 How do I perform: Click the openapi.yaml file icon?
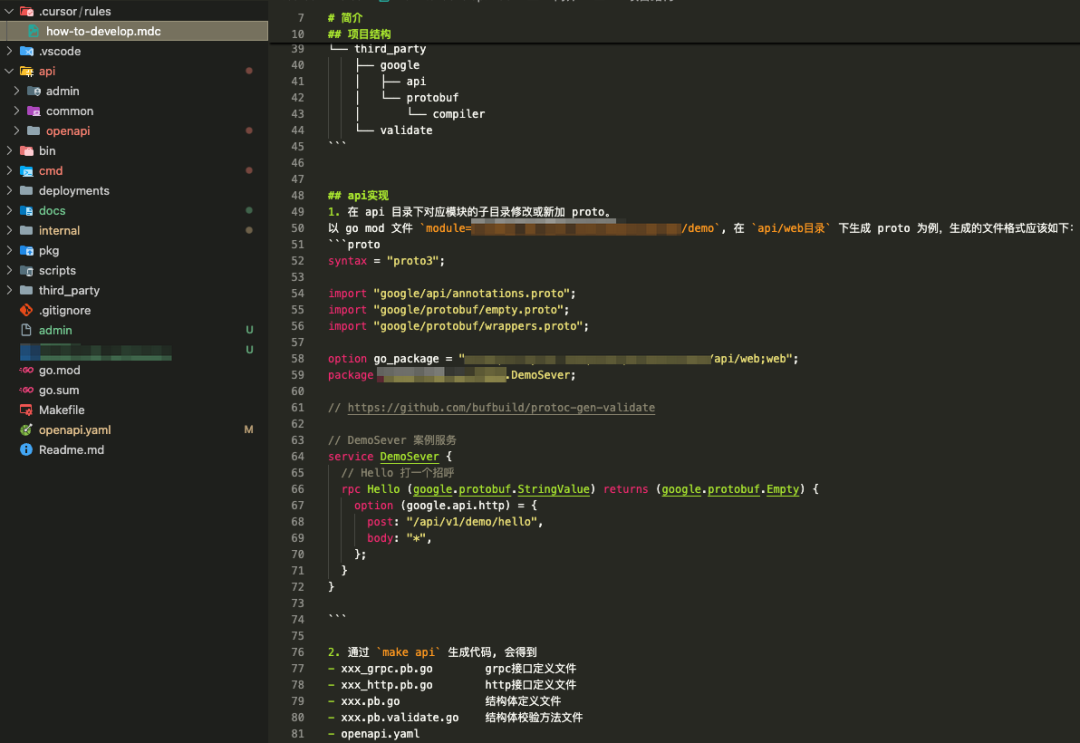pyautogui.click(x=26, y=430)
